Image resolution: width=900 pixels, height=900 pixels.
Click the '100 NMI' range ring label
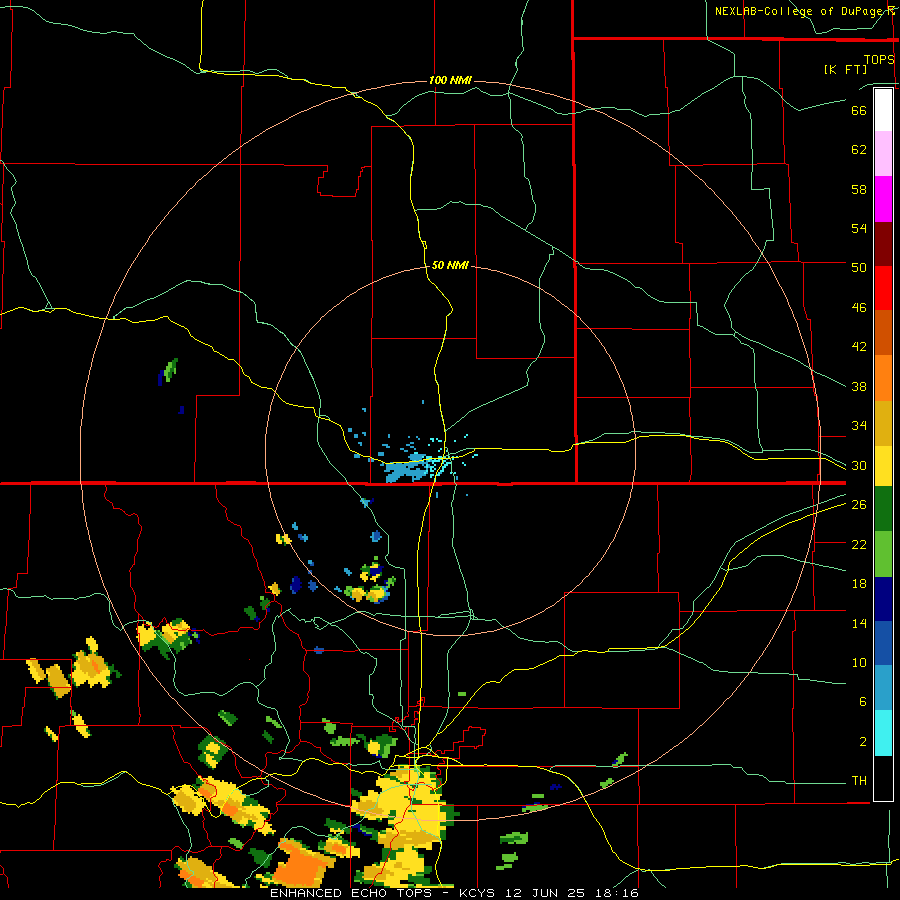click(450, 80)
